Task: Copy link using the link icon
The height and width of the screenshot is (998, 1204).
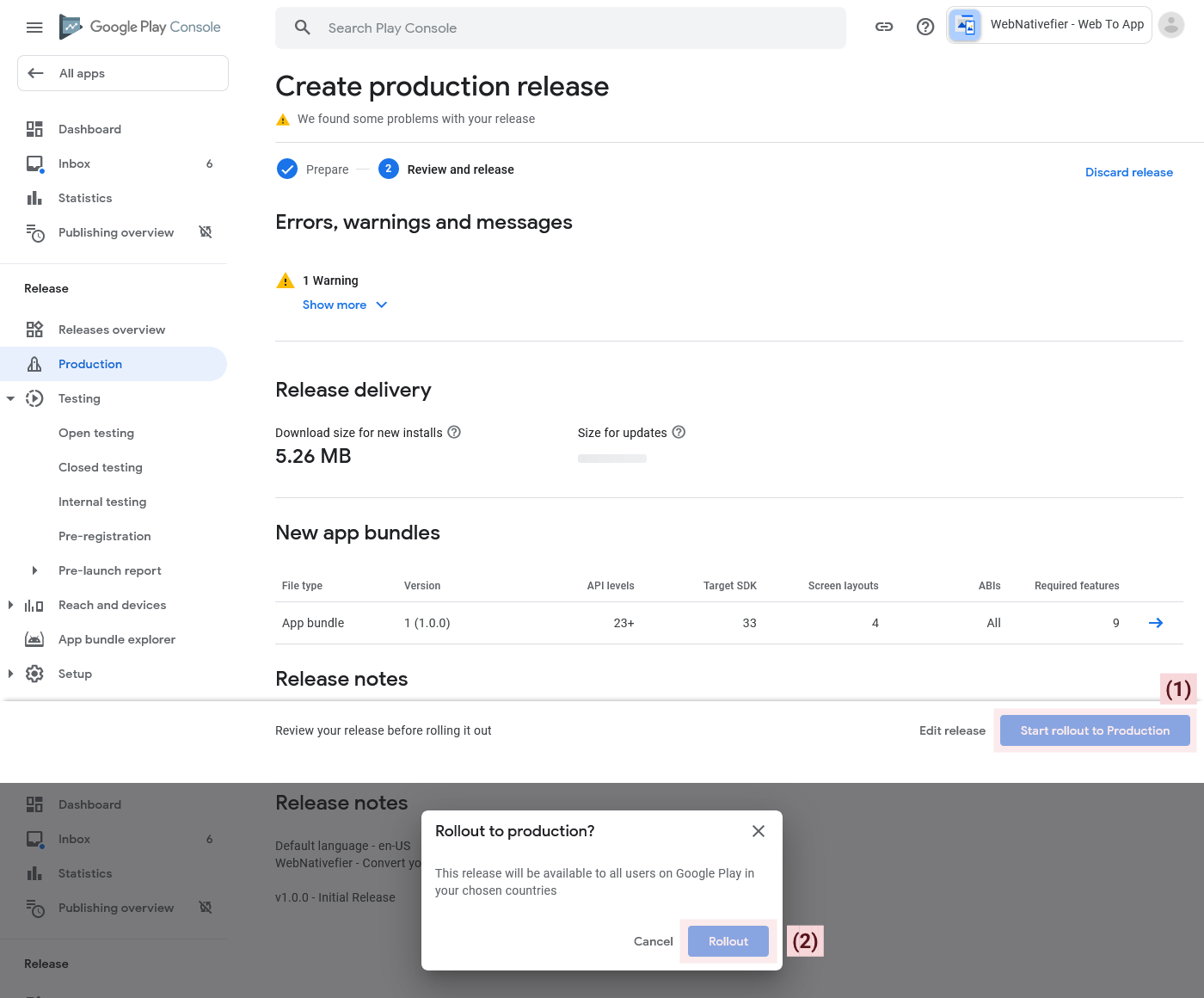Action: point(884,27)
